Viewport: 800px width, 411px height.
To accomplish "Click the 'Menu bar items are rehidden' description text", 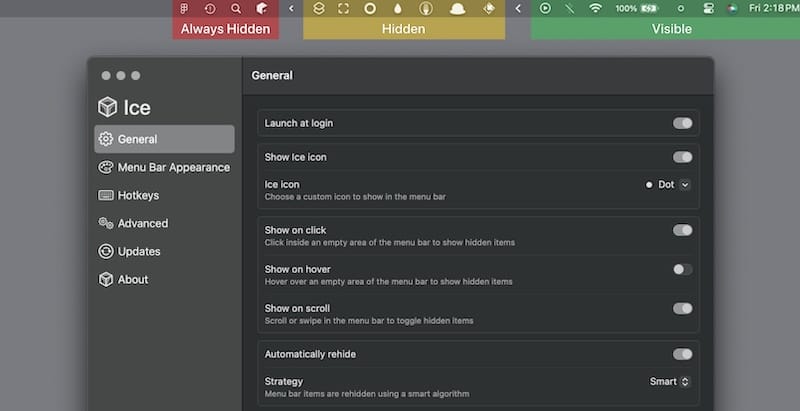I will click(x=367, y=394).
